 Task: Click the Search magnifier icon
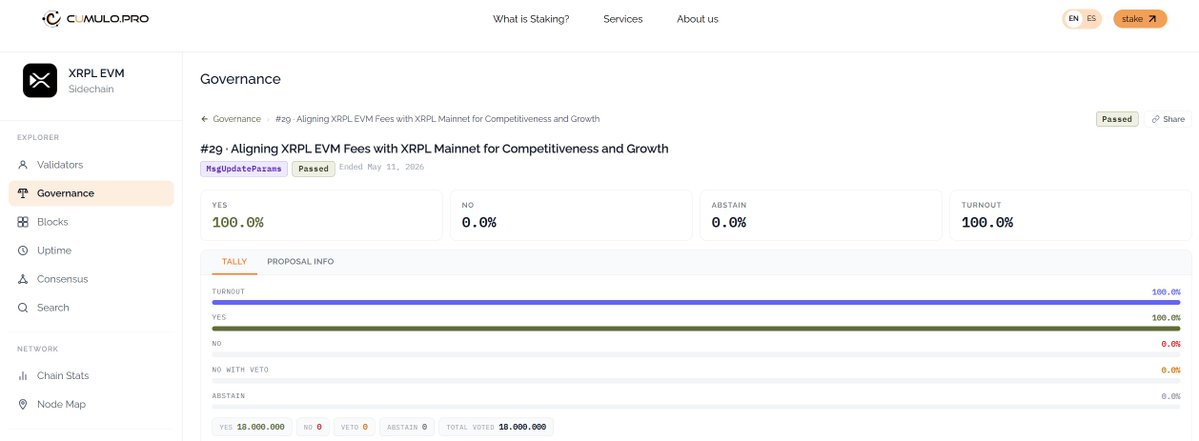[x=23, y=307]
